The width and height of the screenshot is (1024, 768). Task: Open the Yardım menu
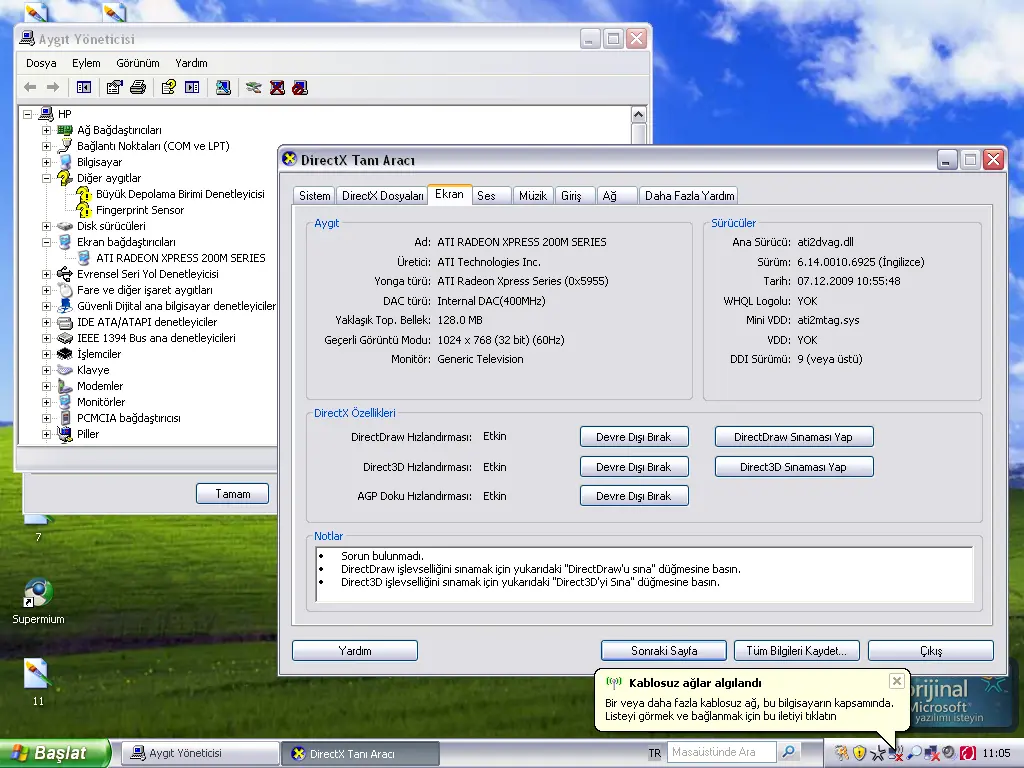coord(191,63)
